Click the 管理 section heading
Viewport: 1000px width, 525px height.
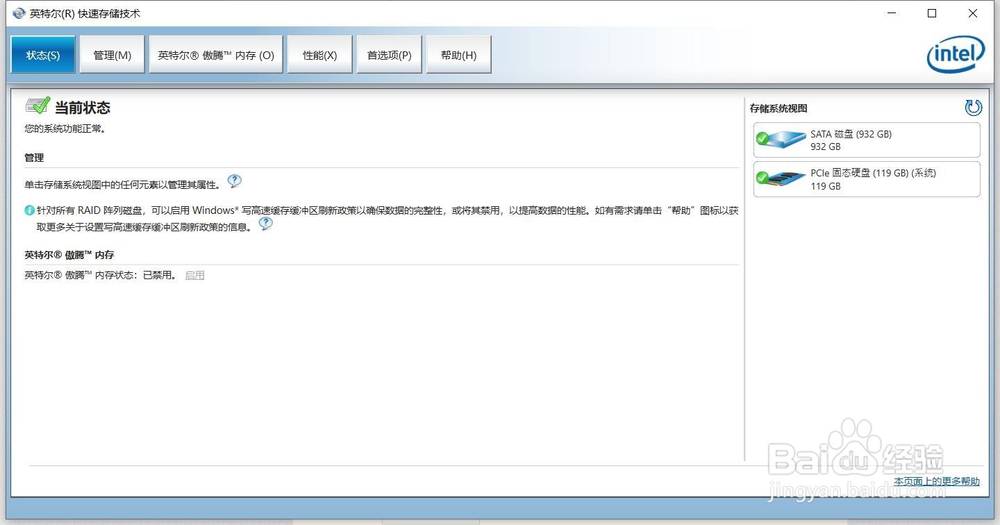pos(34,158)
